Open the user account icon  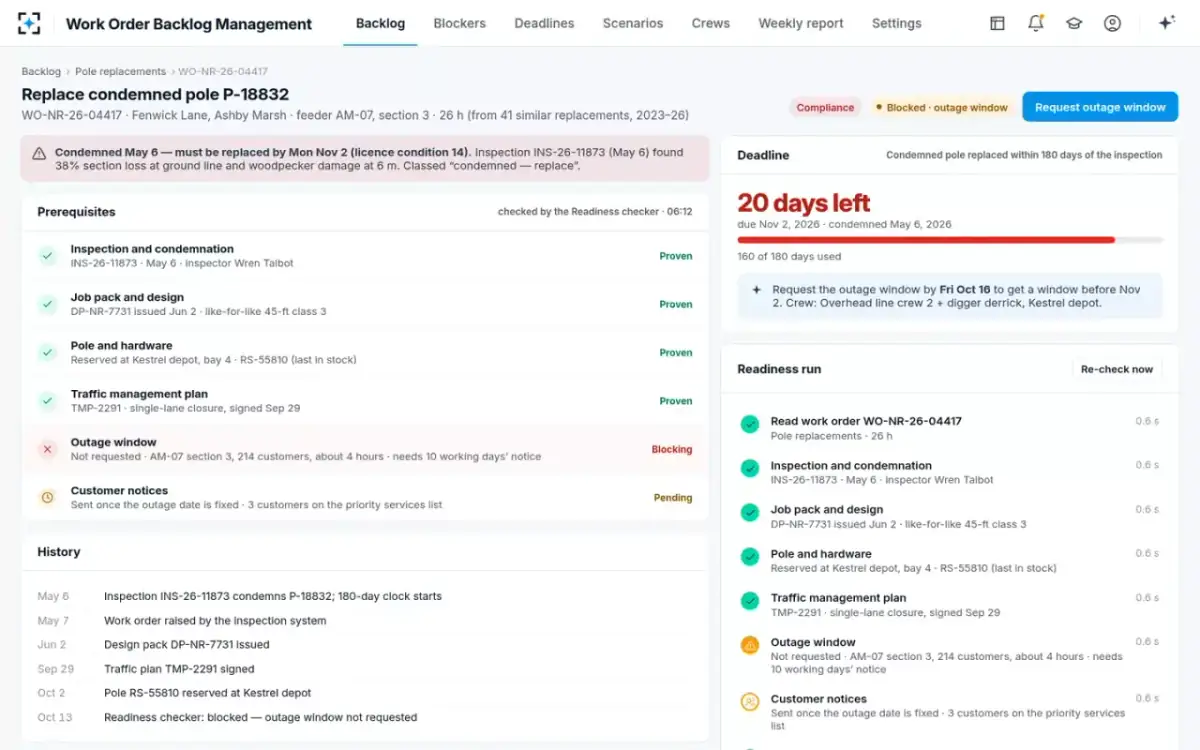point(1112,23)
